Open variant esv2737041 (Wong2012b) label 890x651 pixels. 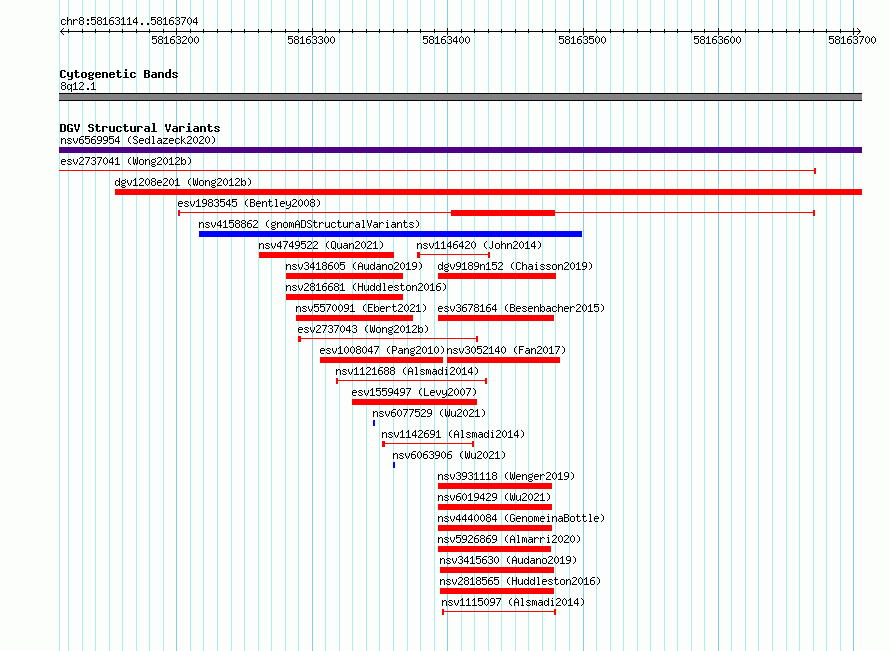pyautogui.click(x=126, y=161)
